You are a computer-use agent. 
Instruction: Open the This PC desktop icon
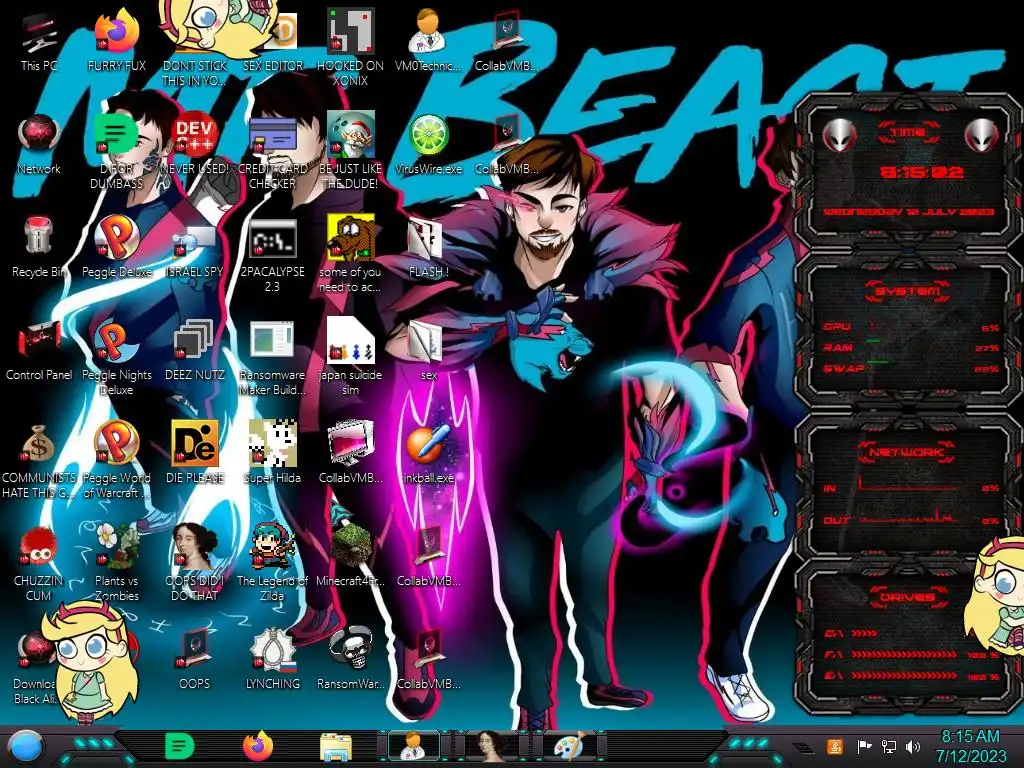coord(39,42)
